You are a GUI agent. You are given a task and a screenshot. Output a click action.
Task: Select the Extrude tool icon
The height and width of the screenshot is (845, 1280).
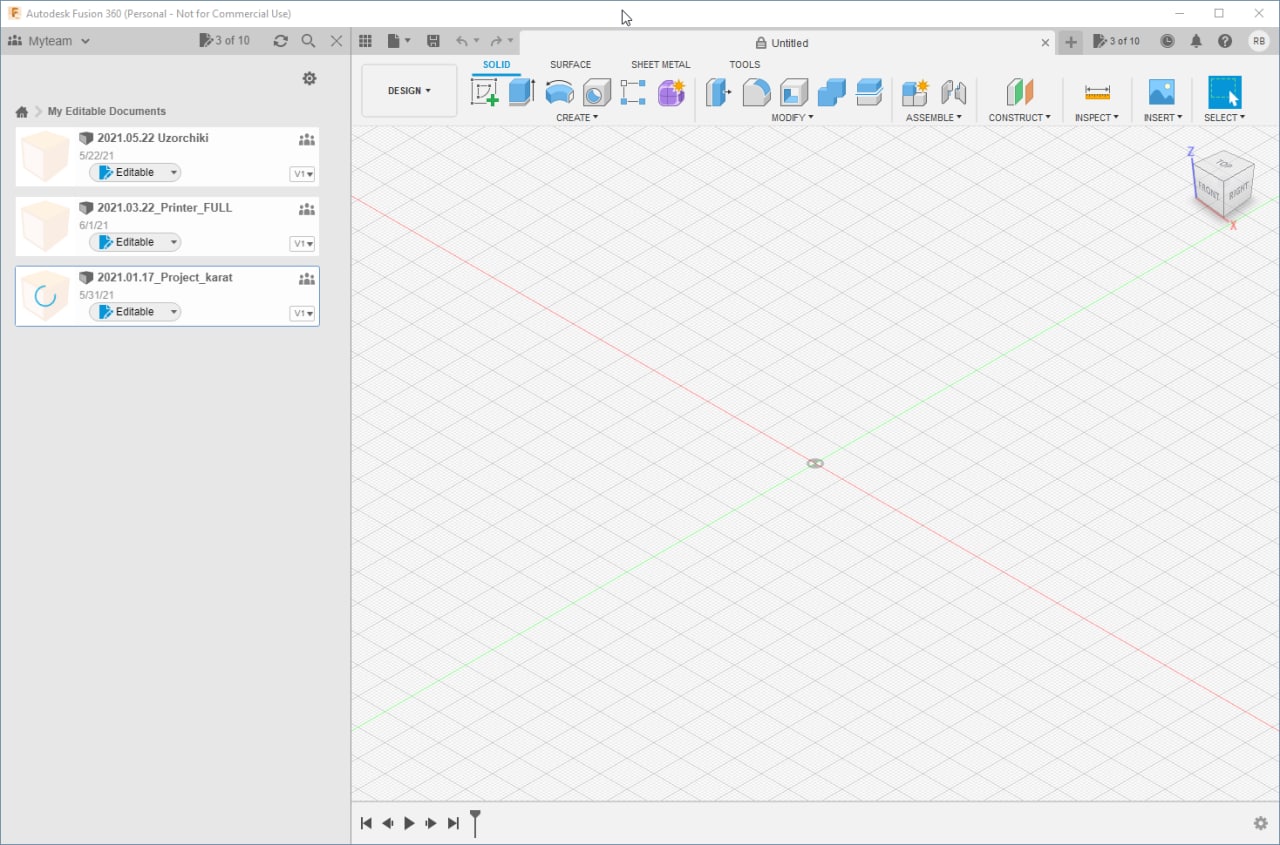(521, 92)
